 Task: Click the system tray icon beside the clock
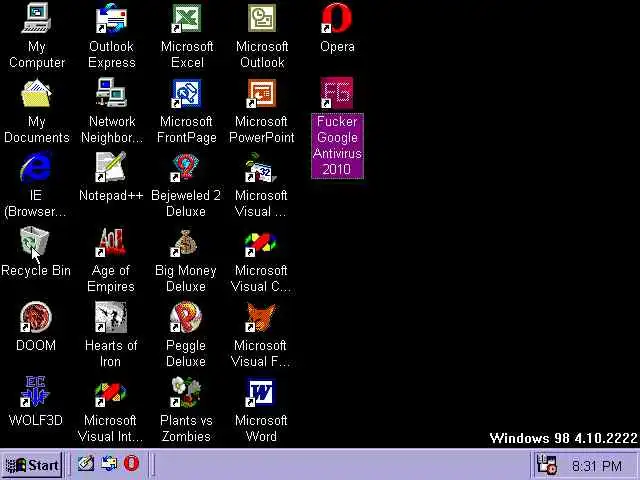547,464
